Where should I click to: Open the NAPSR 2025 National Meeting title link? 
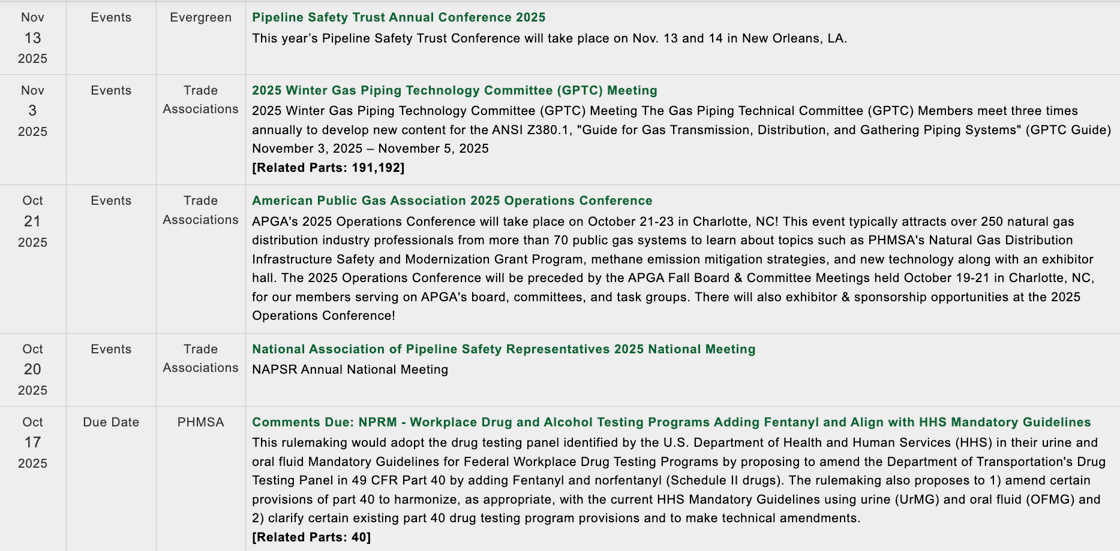(x=503, y=349)
